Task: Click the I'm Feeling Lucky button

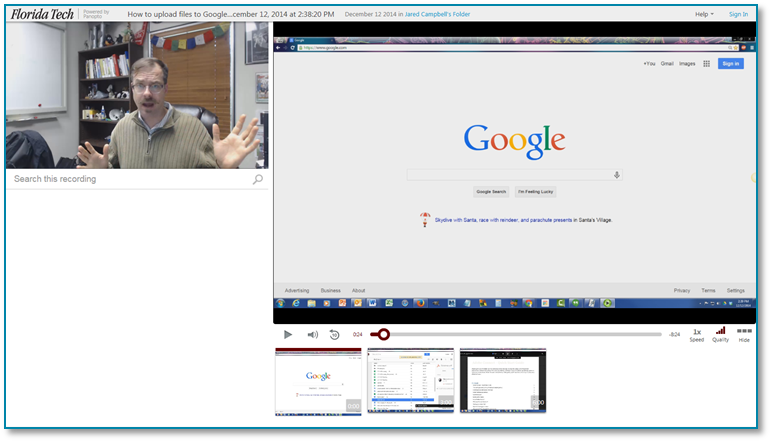Action: (x=535, y=192)
